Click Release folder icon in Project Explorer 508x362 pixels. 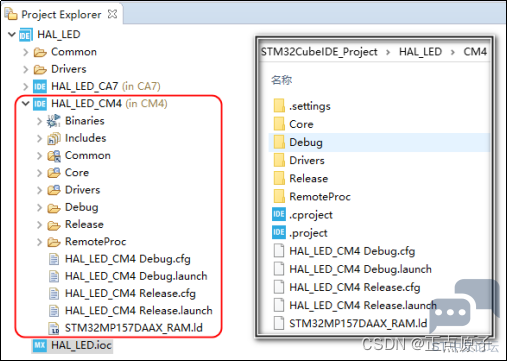tap(54, 225)
